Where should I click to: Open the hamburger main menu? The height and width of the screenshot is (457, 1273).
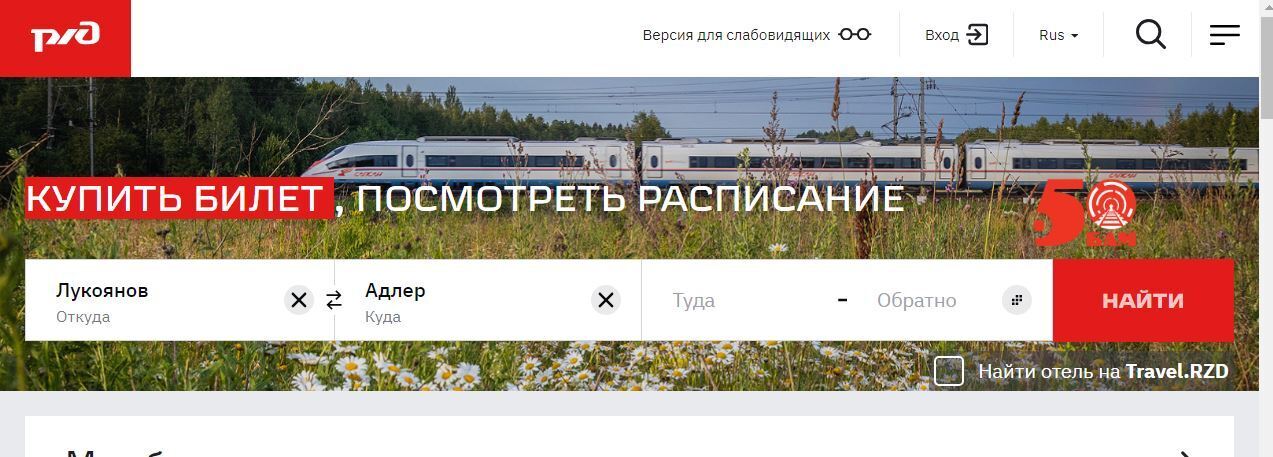pyautogui.click(x=1225, y=35)
